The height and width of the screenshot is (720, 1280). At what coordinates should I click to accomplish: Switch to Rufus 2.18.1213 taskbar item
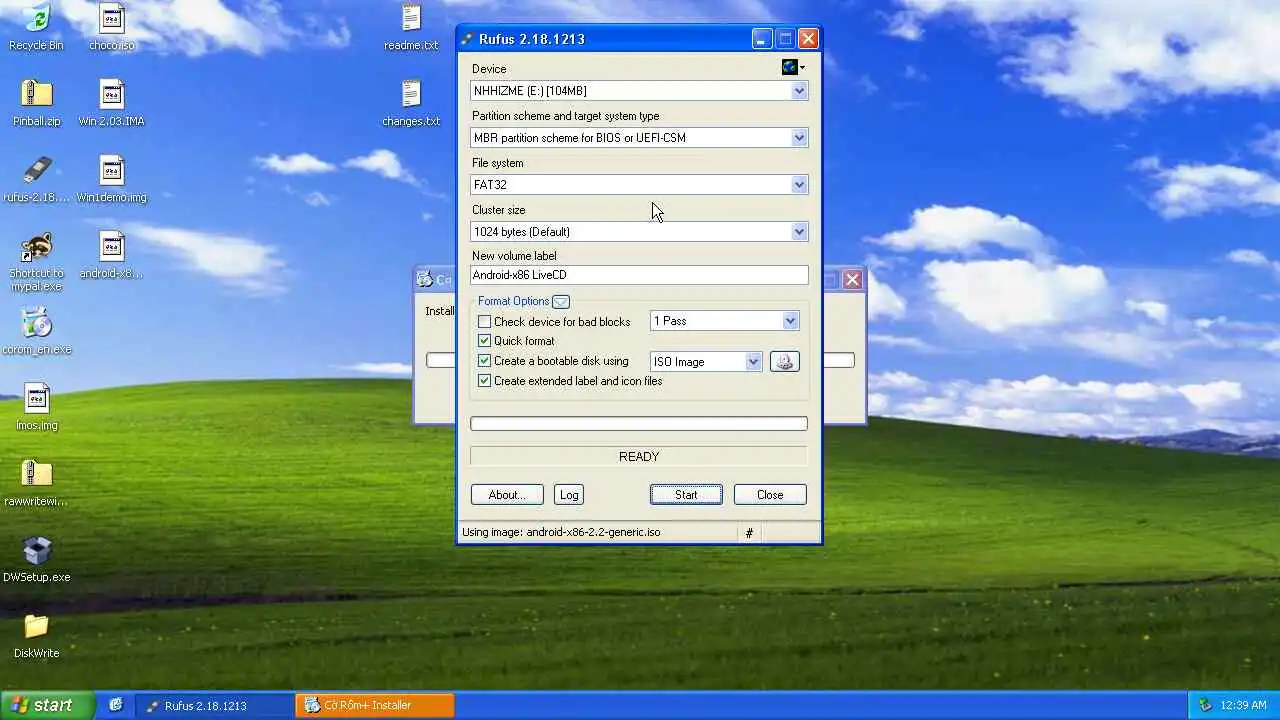tap(215, 705)
